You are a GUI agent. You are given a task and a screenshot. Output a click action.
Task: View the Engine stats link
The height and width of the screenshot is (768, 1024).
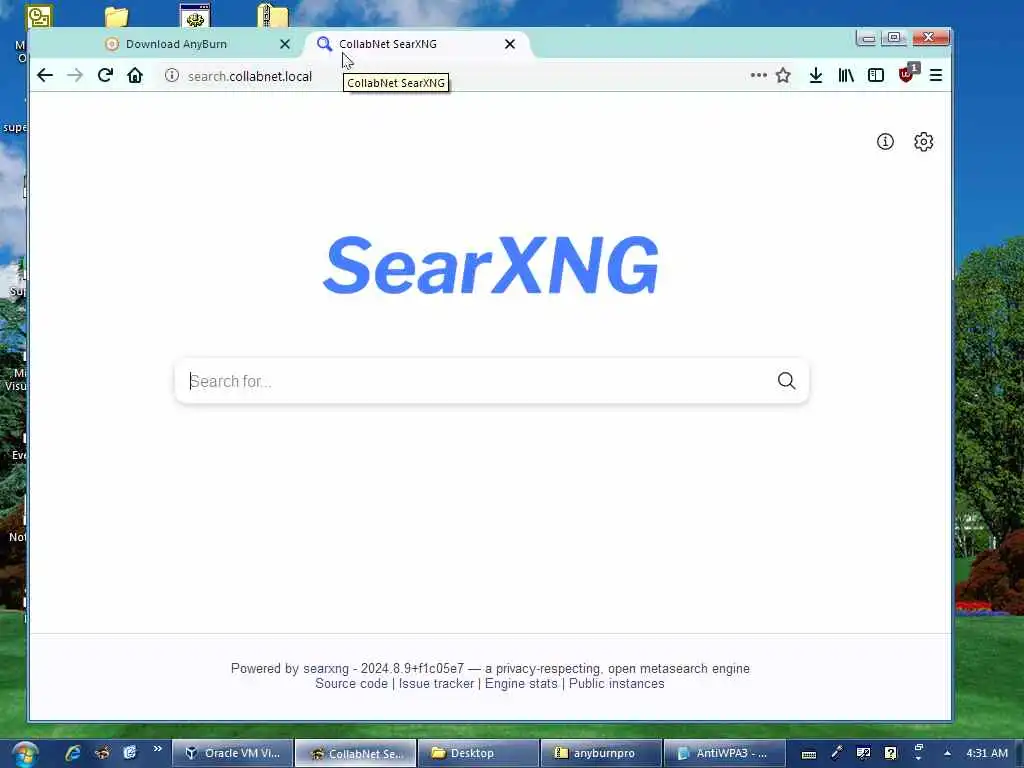click(521, 684)
